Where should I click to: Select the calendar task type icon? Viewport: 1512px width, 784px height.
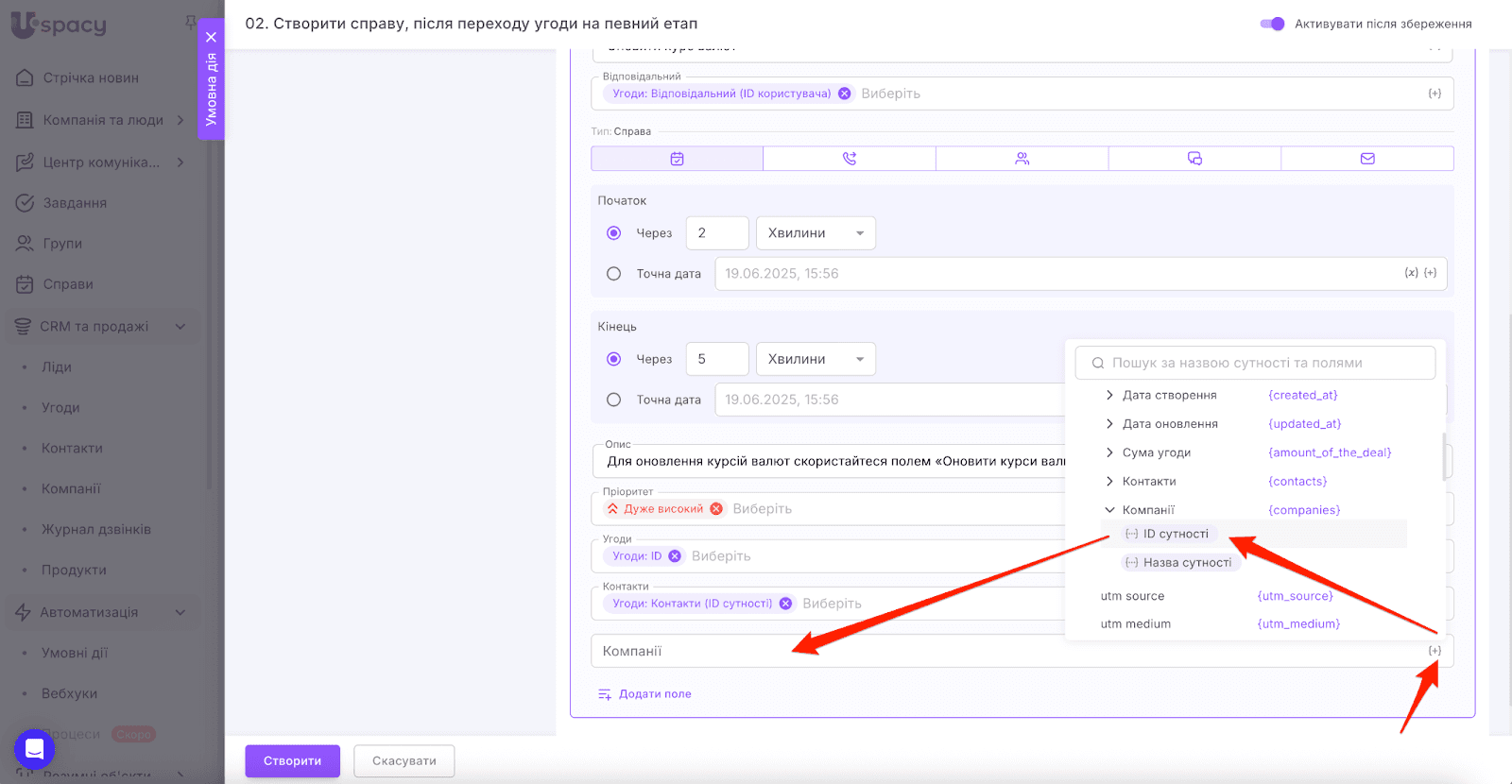(x=677, y=159)
